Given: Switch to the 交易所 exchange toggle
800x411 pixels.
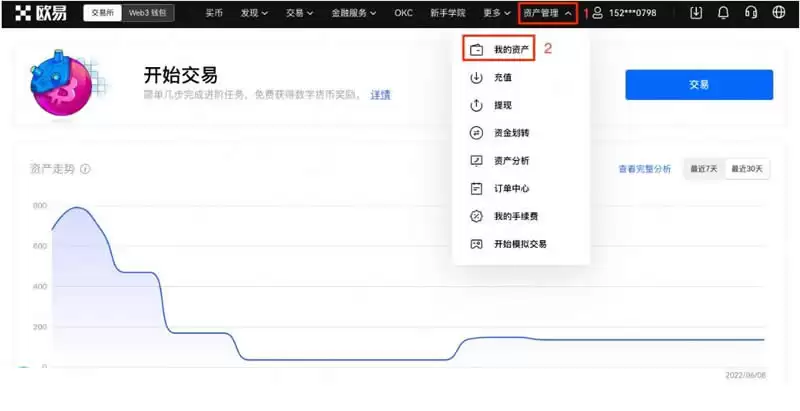Looking at the screenshot, I should [x=102, y=14].
